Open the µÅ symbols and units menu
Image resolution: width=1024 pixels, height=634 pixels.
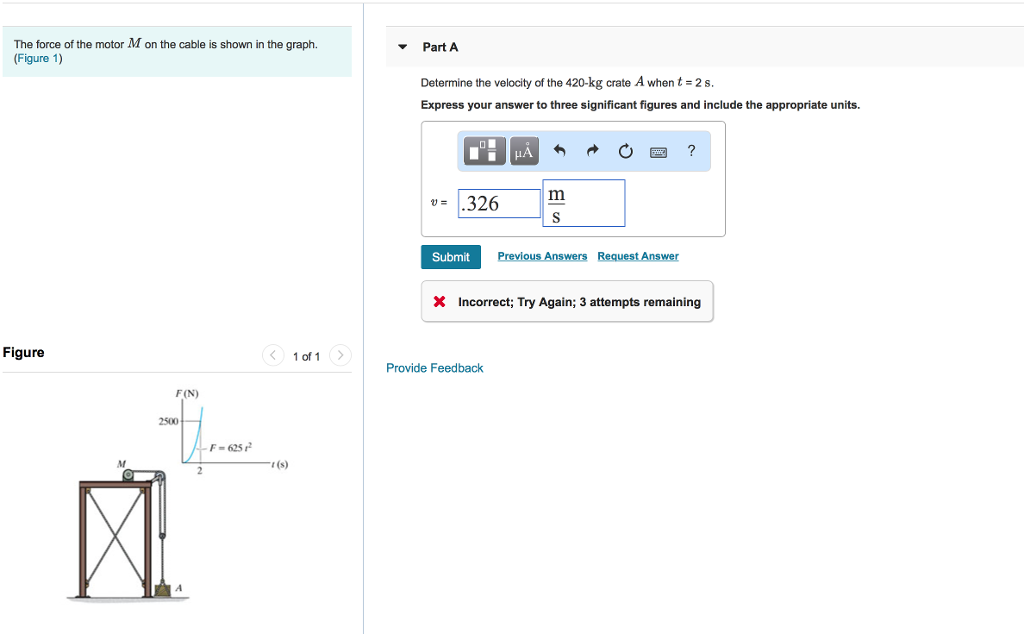point(524,152)
